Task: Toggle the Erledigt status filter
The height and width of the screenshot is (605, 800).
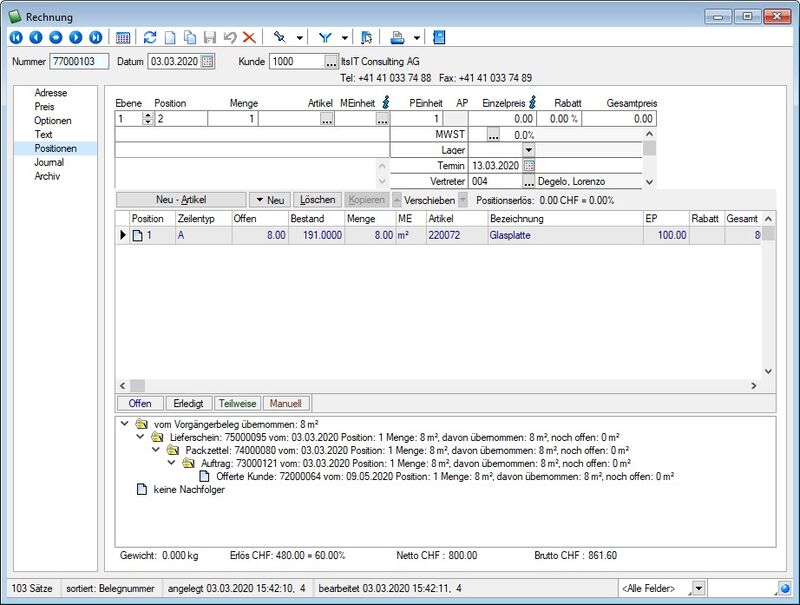Action: (x=188, y=404)
